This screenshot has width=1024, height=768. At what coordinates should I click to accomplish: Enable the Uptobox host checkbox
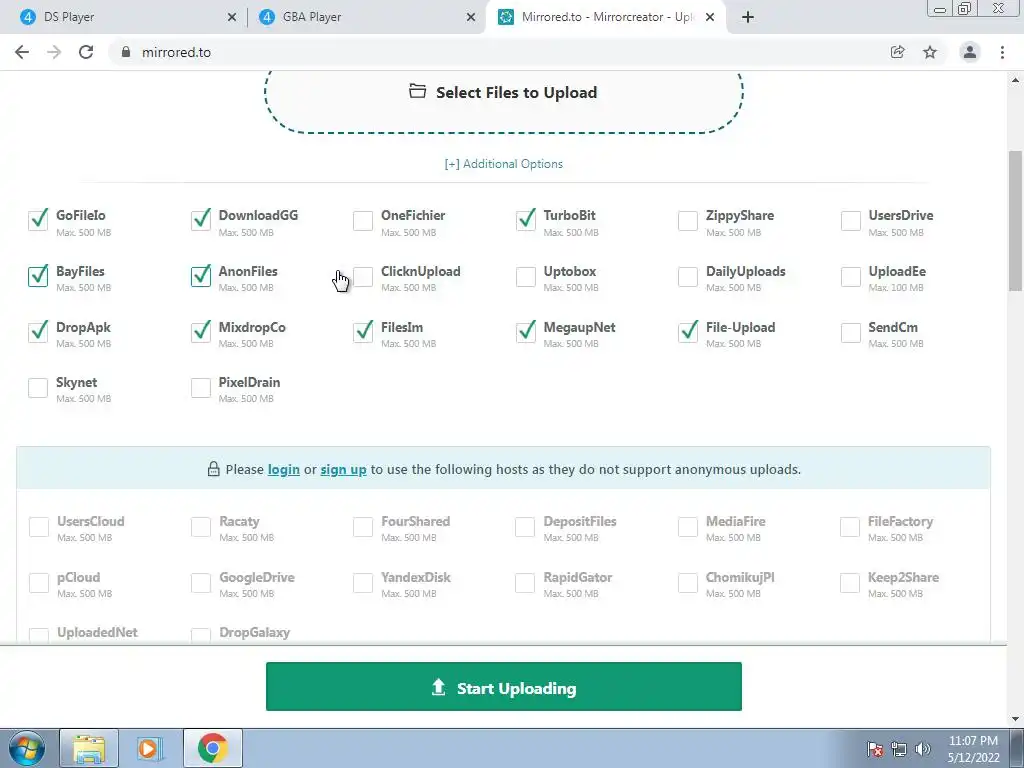pyautogui.click(x=525, y=276)
